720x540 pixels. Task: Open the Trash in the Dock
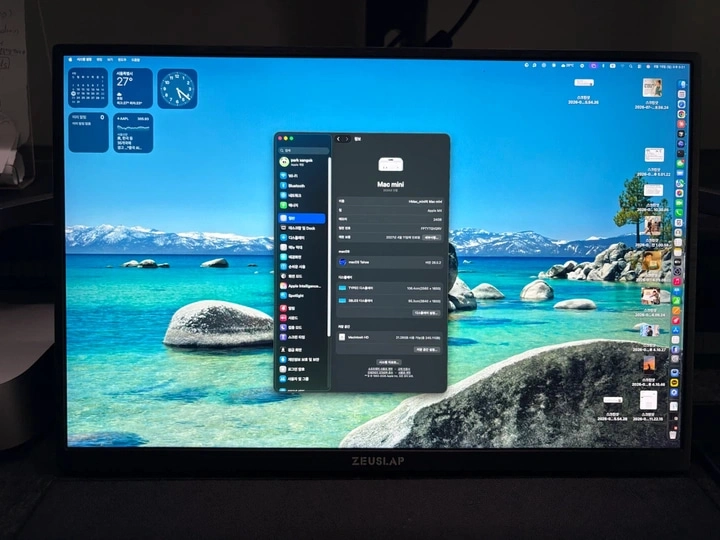point(673,433)
